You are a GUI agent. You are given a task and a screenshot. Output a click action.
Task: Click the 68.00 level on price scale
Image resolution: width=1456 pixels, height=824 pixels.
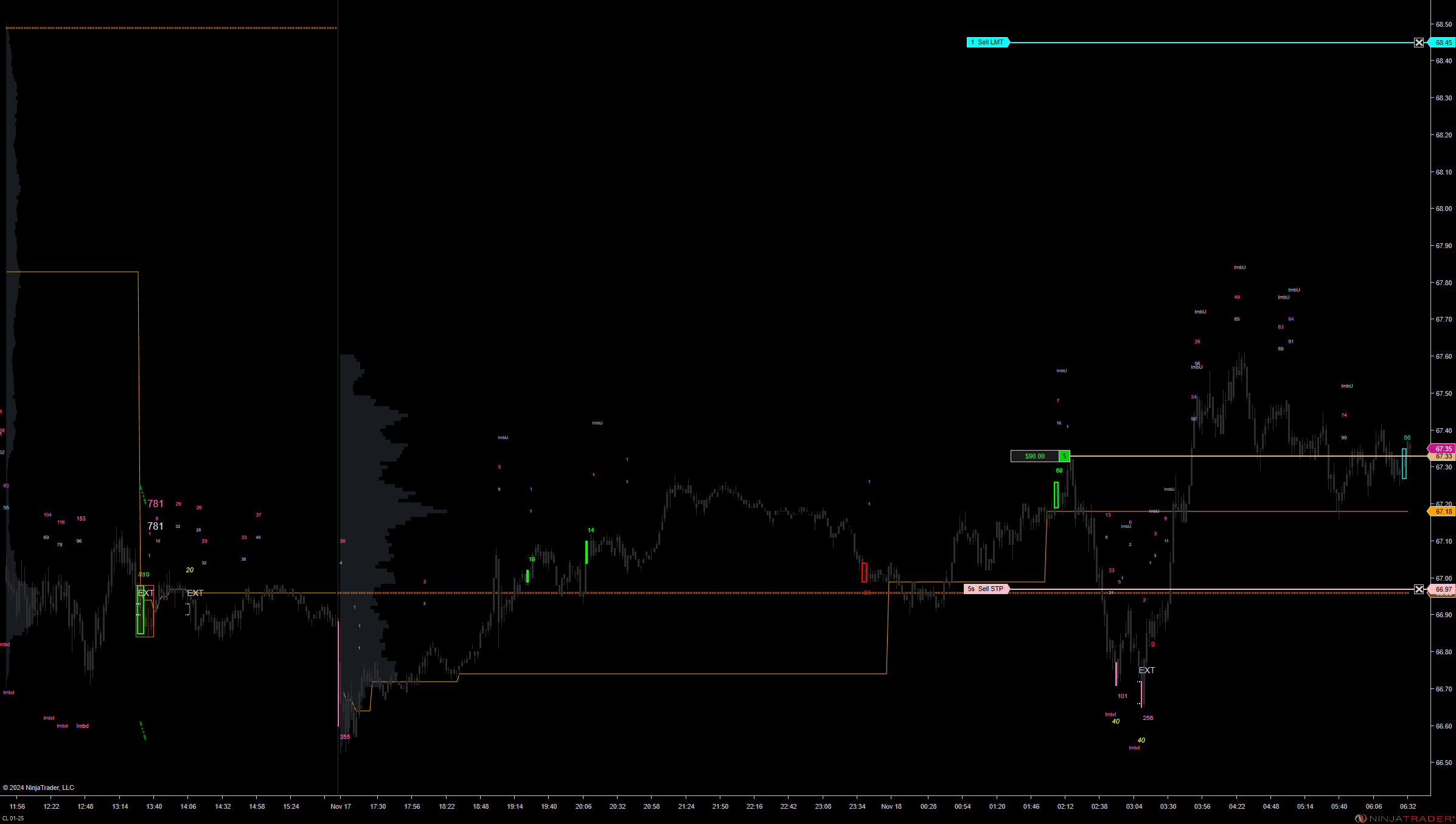[1443, 209]
